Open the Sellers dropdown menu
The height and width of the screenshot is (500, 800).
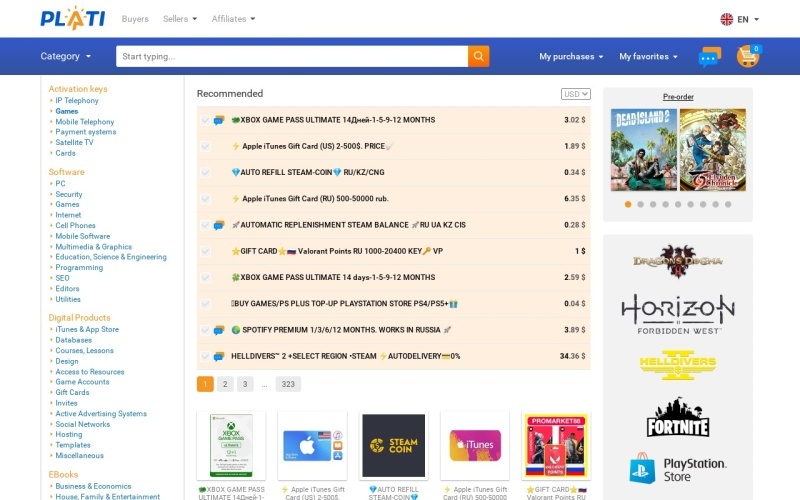180,19
